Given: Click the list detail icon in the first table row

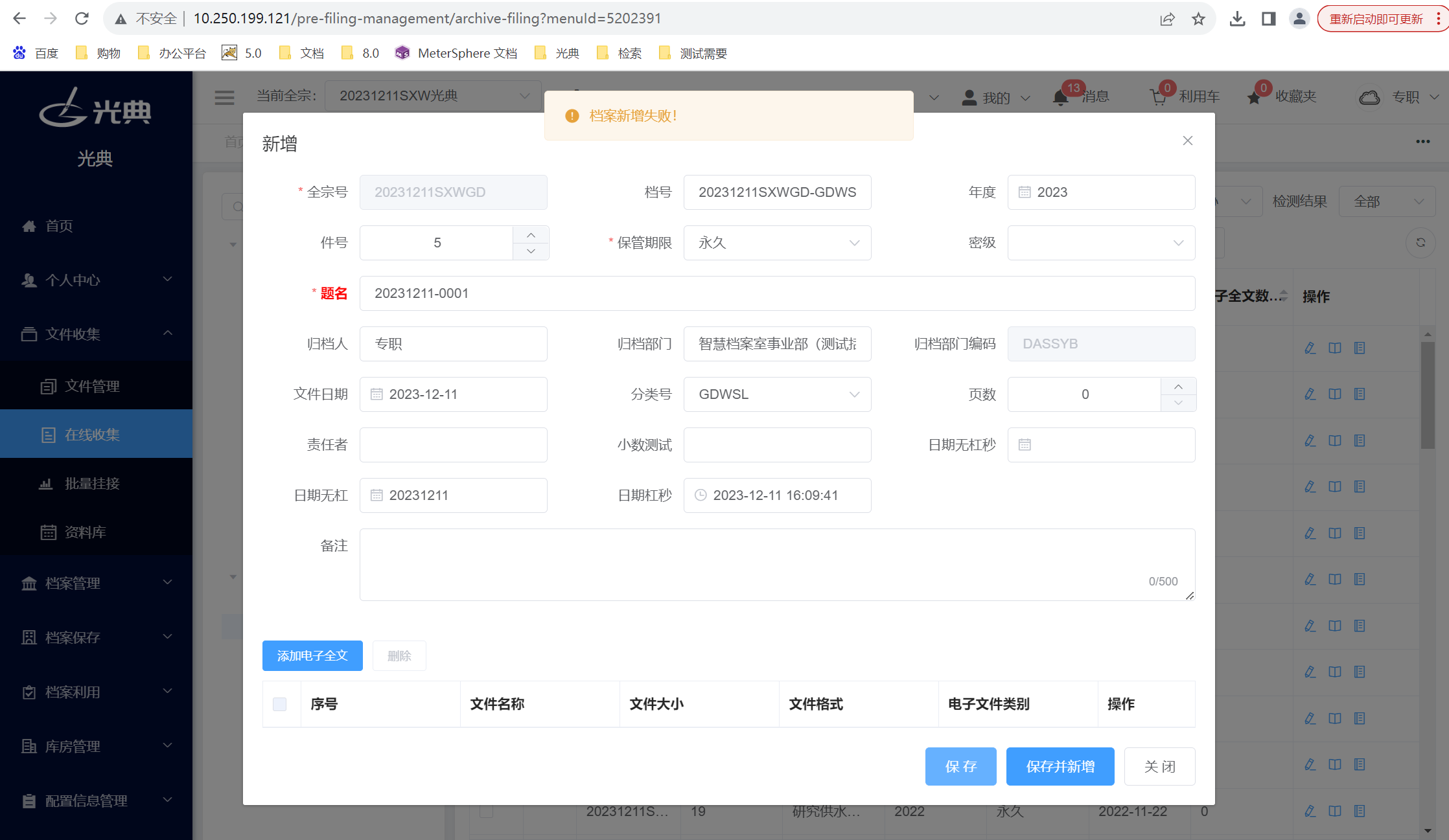Looking at the screenshot, I should [1360, 348].
